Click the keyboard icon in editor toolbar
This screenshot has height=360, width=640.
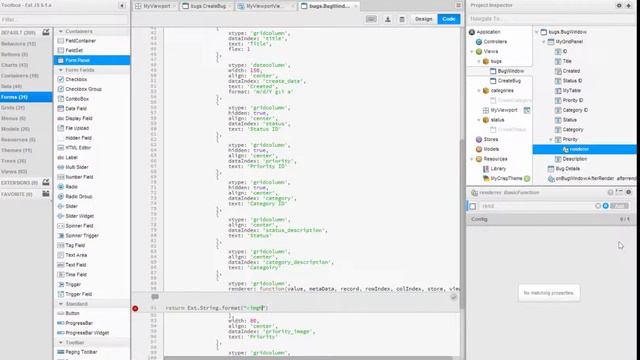click(x=371, y=19)
